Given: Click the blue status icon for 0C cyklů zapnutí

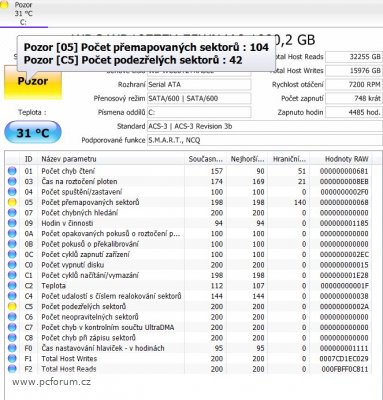Looking at the screenshot, I should pyautogui.click(x=12, y=254).
